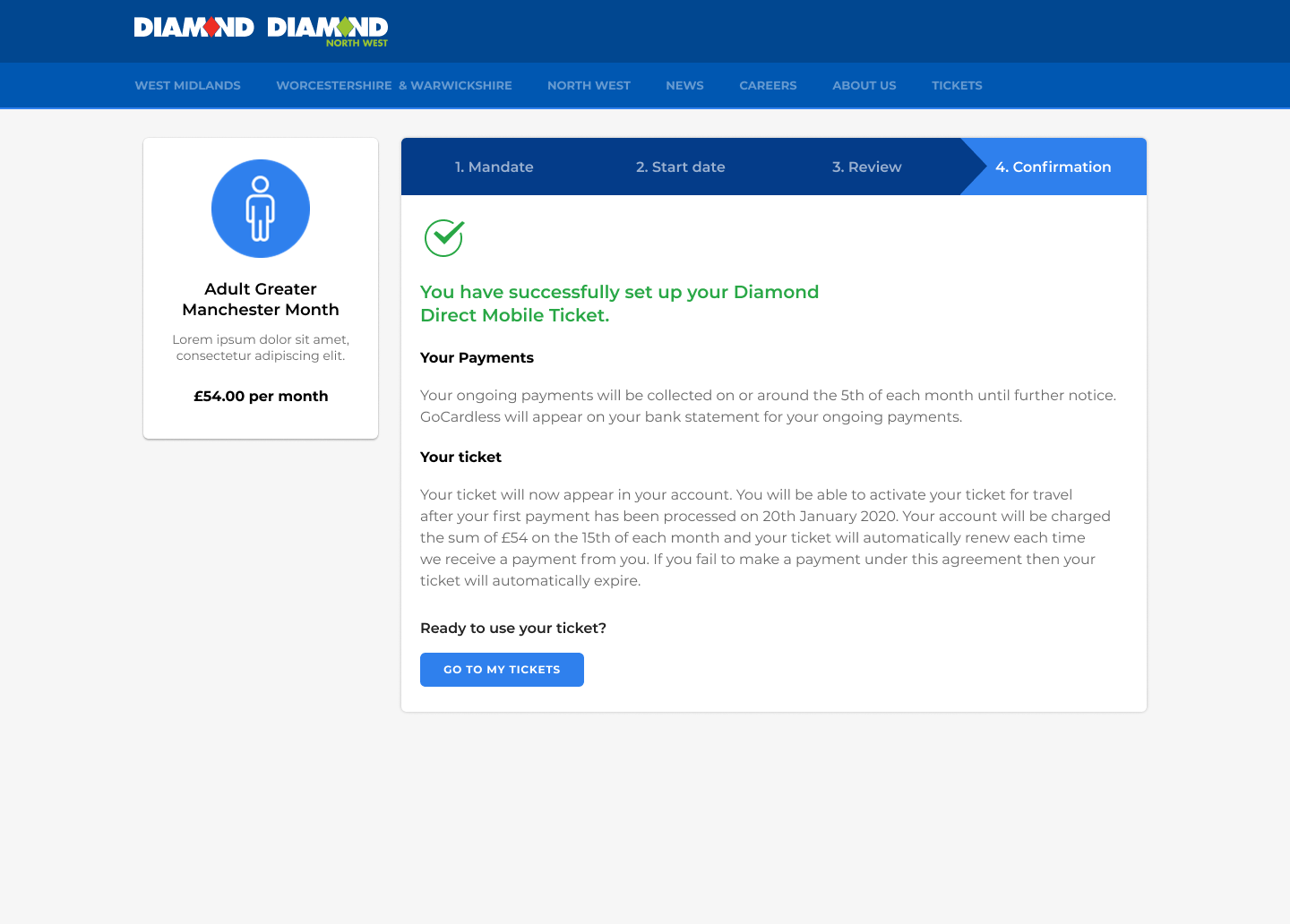
Task: Open the North West menu item
Action: click(x=589, y=86)
